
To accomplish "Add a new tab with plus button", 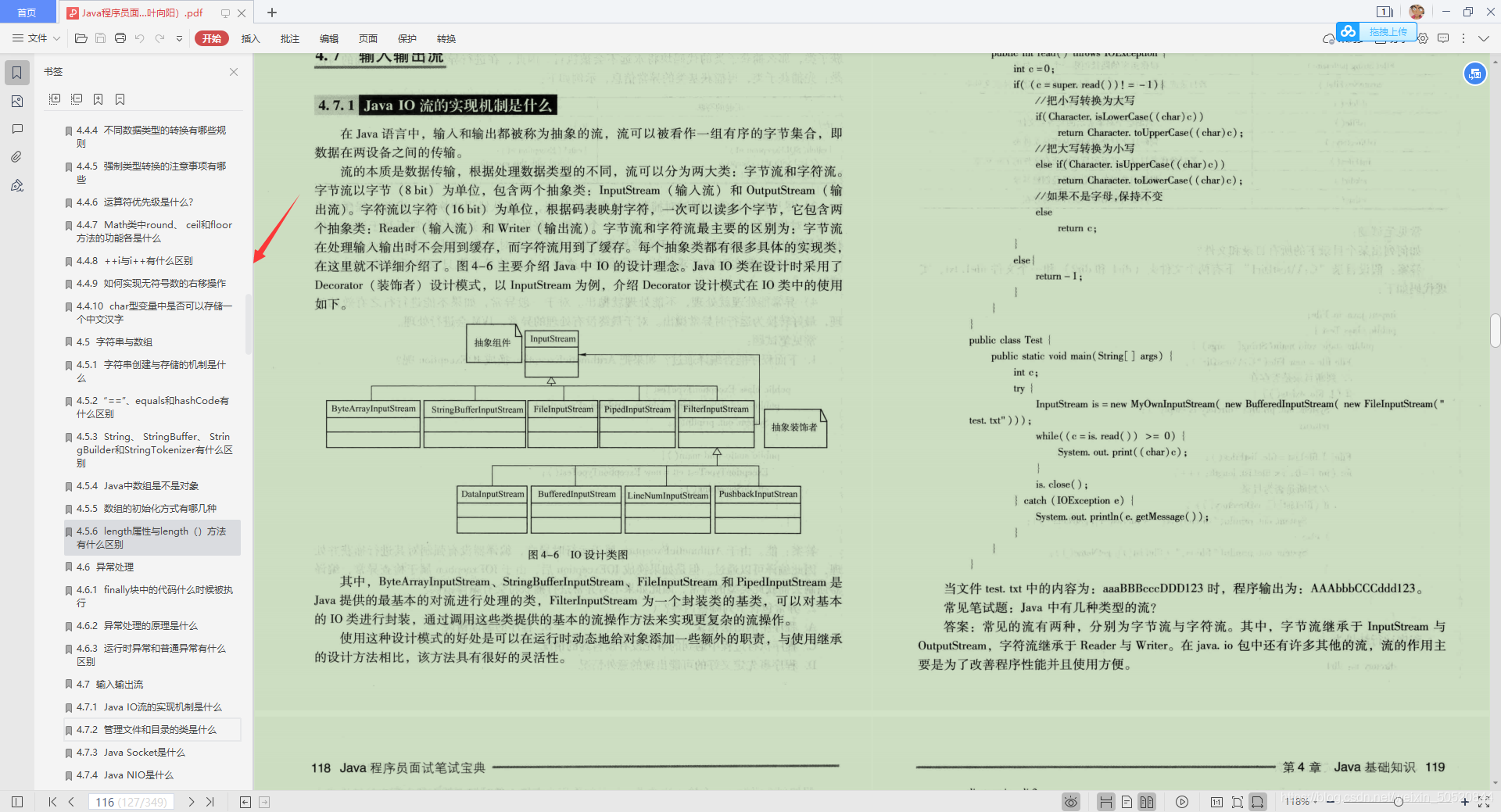I will pyautogui.click(x=272, y=13).
